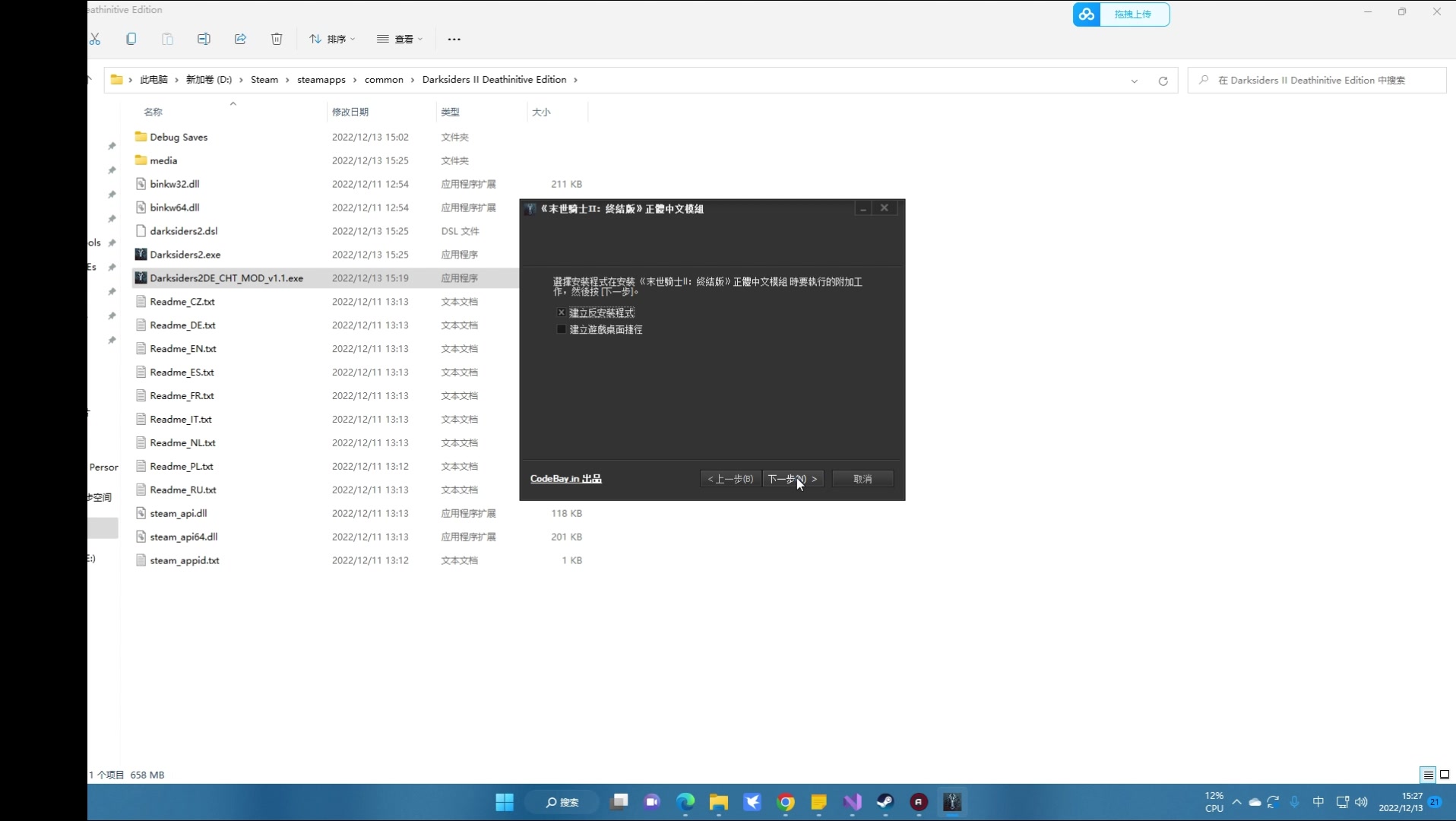Sort by the 类型 column header
1456x821 pixels.
451,112
